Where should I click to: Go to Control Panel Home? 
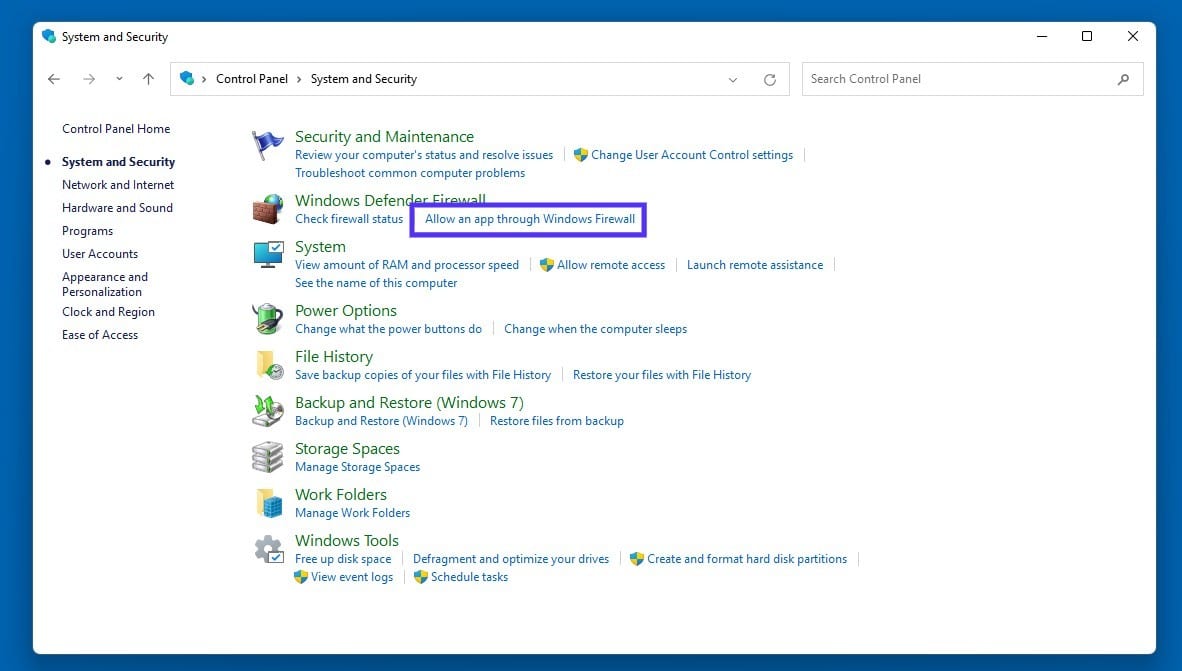(x=116, y=128)
